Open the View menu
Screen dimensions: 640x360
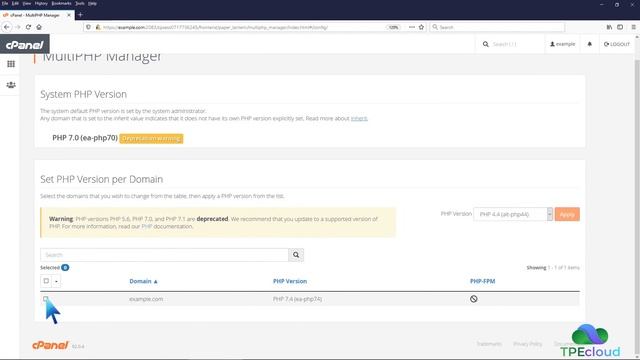27,3
